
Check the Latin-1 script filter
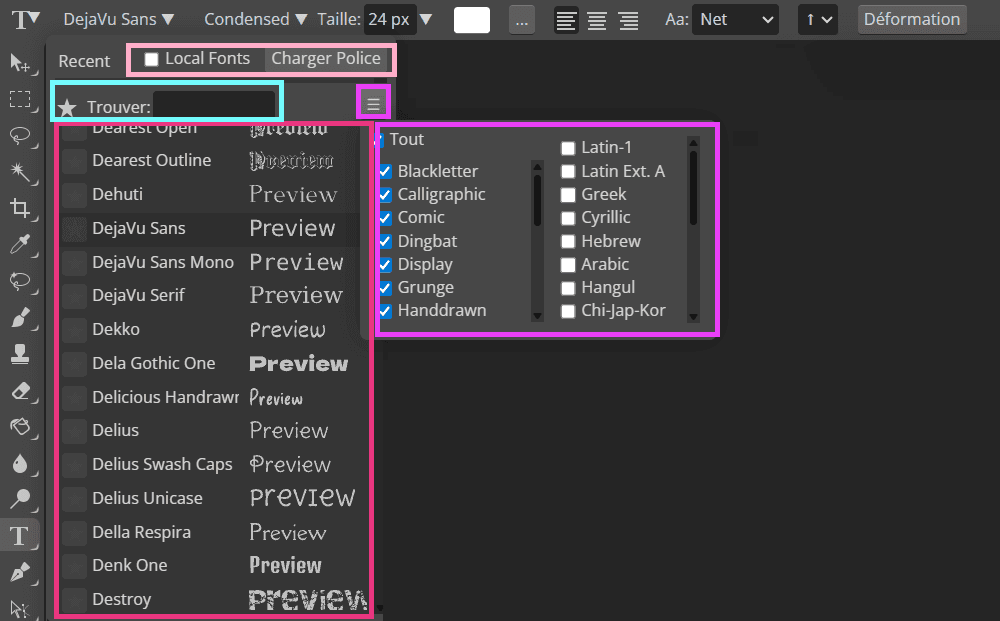pos(568,149)
